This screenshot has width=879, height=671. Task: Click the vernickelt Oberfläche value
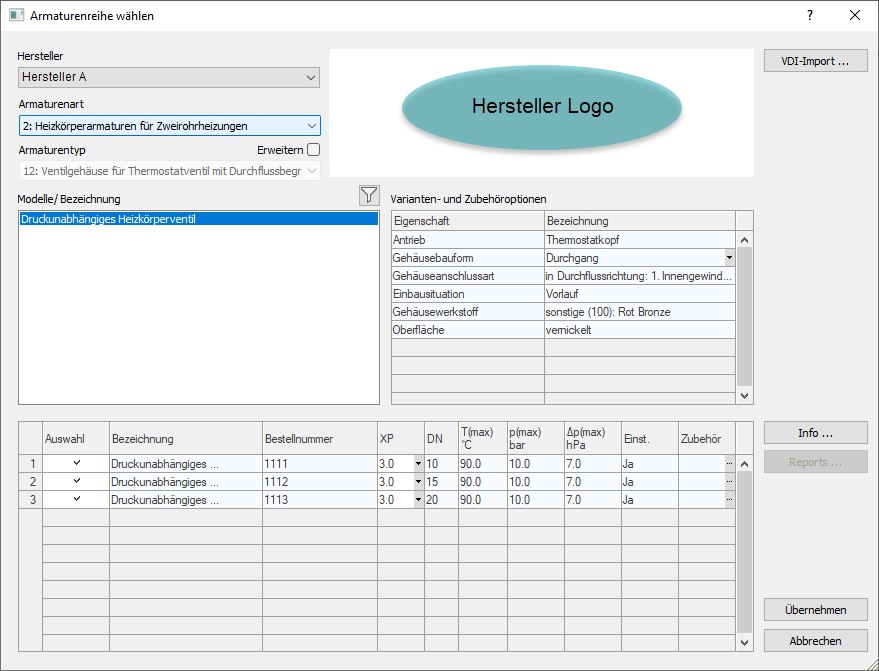coord(640,330)
